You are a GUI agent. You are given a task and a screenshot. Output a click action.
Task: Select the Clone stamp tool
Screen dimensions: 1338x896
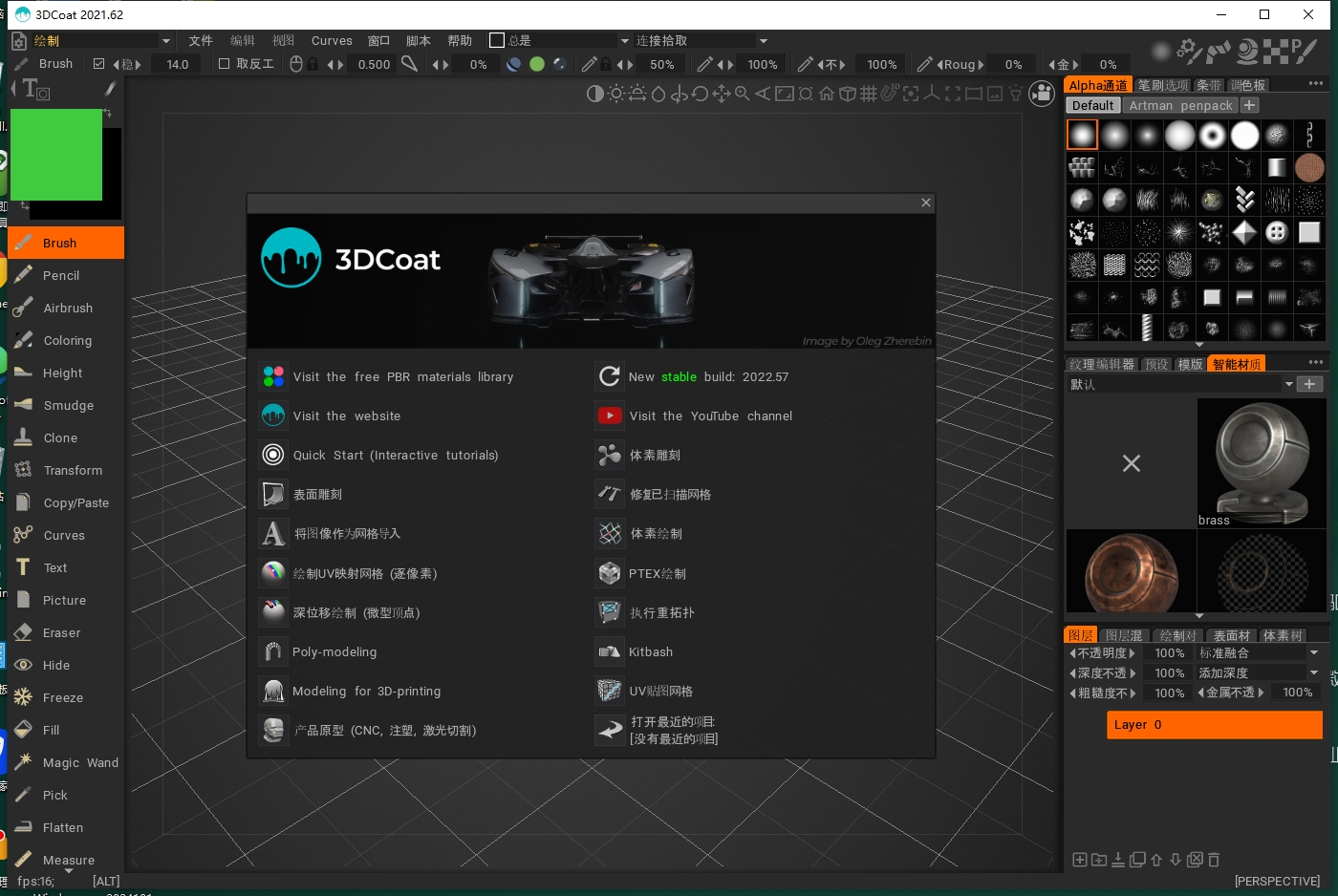(x=60, y=437)
